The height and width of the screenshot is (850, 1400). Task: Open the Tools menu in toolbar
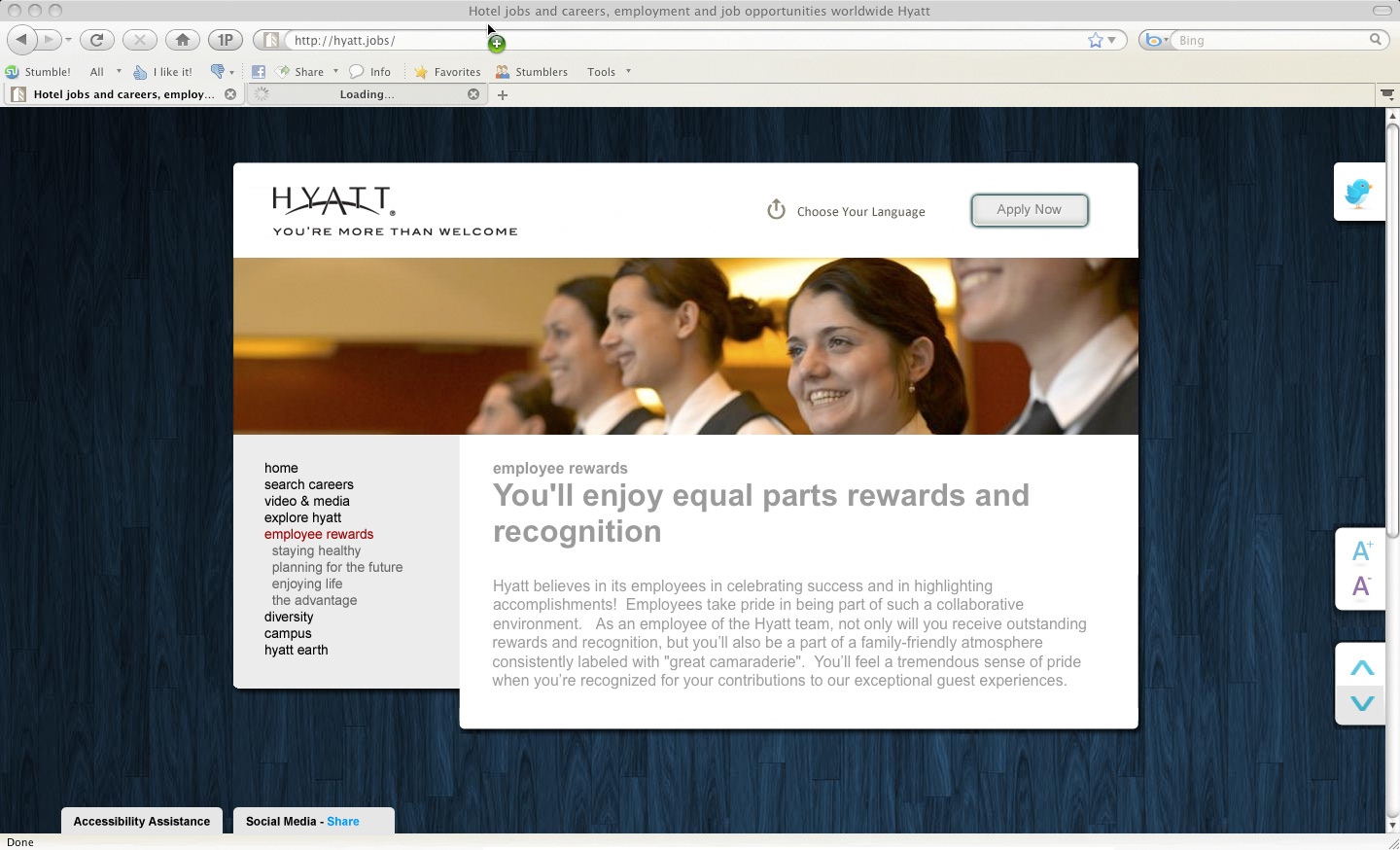click(x=609, y=71)
